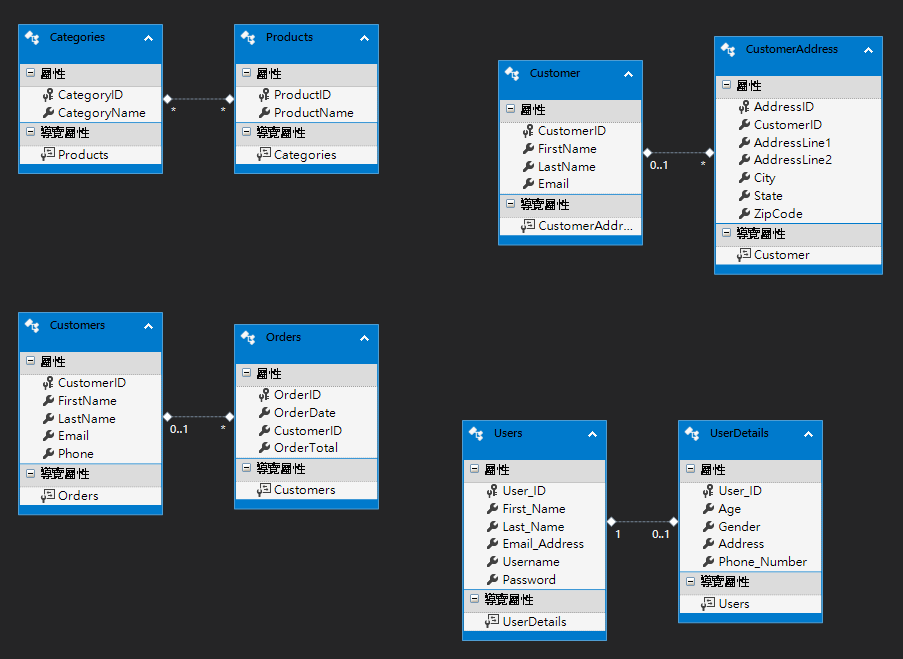Click the key icon beside AddressID
903x659 pixels.
pos(743,107)
